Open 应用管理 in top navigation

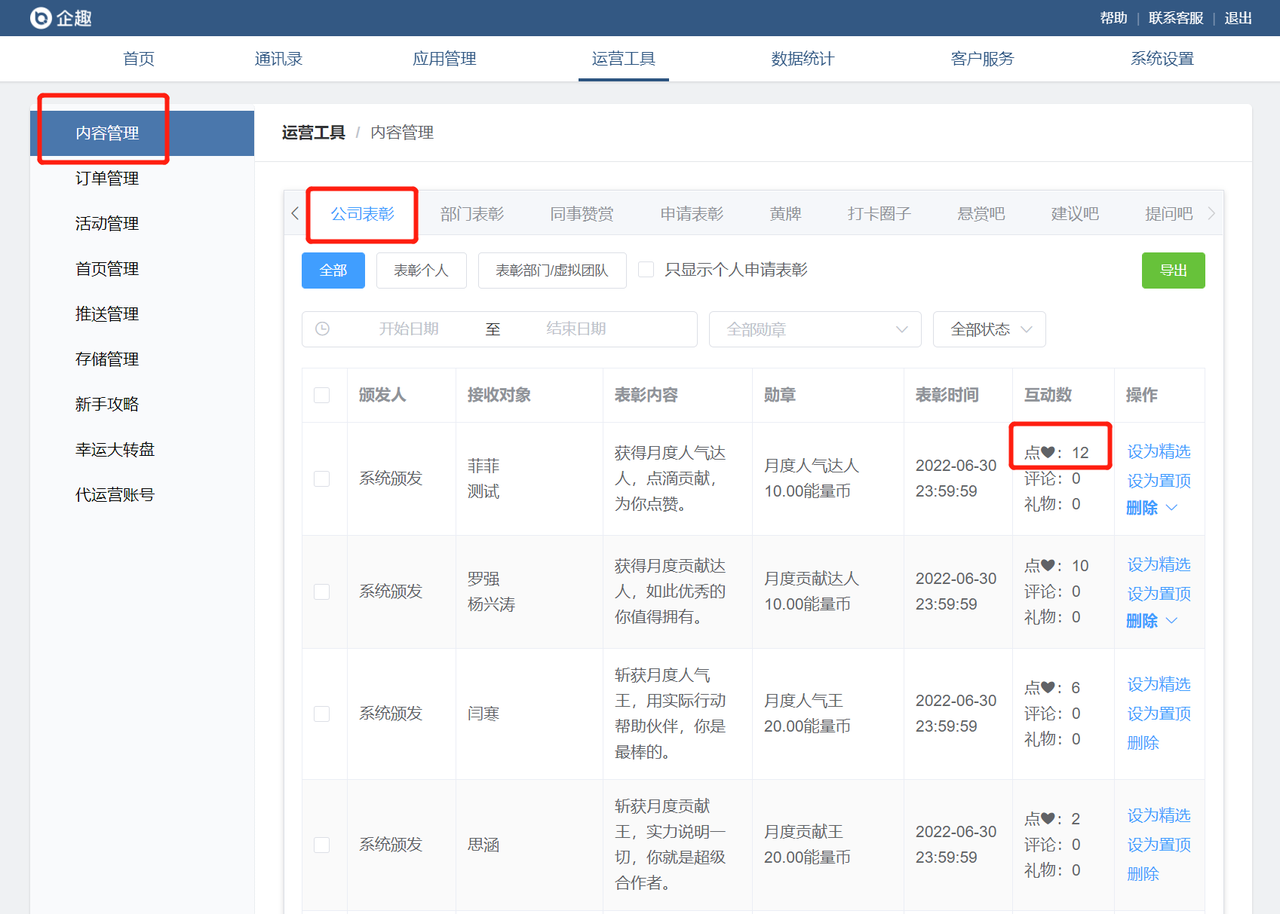click(x=445, y=59)
